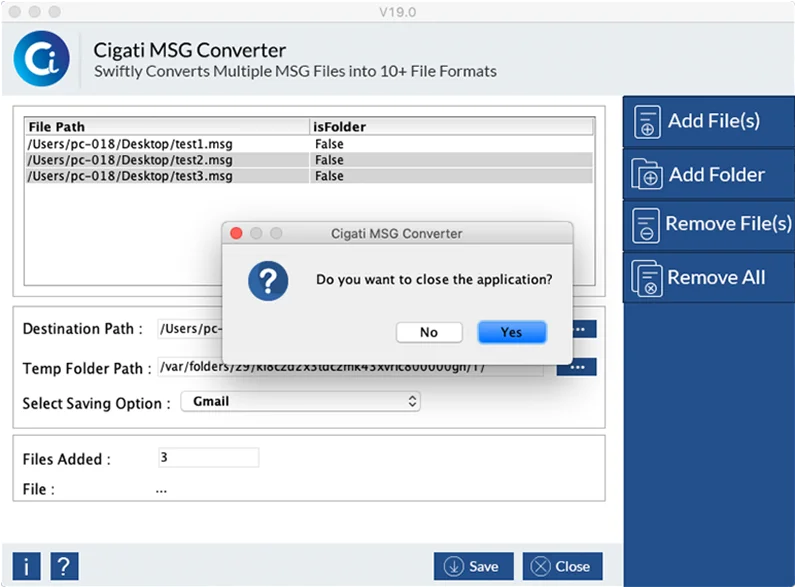Click the File Path column header
The image size is (797, 588).
coord(167,127)
